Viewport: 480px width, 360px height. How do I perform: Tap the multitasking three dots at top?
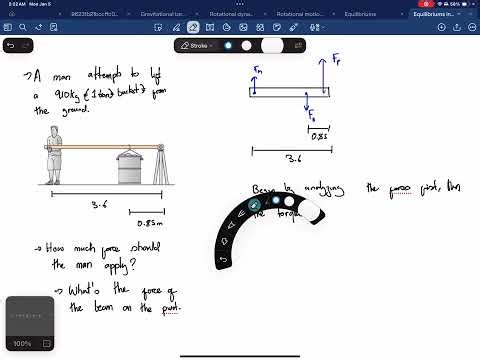click(x=240, y=4)
